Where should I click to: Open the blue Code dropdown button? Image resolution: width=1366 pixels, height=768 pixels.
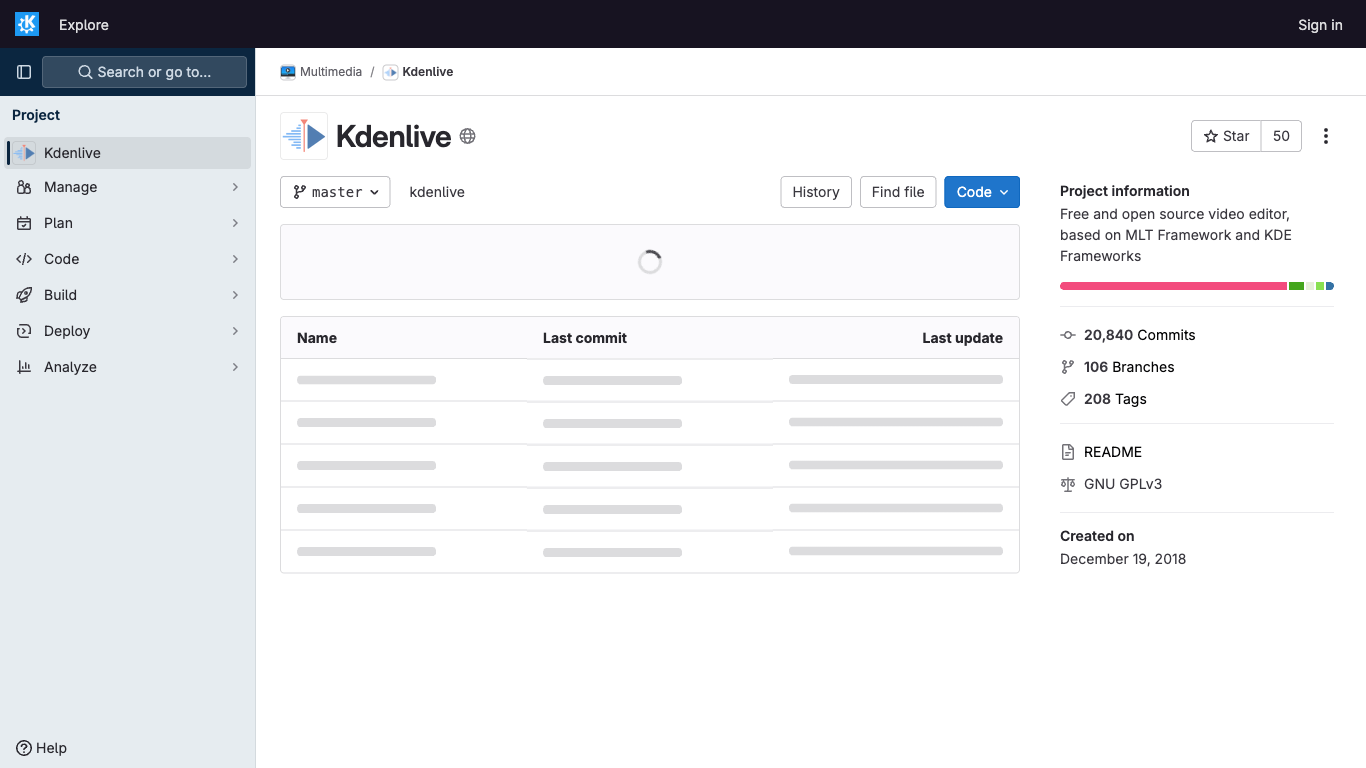[982, 192]
